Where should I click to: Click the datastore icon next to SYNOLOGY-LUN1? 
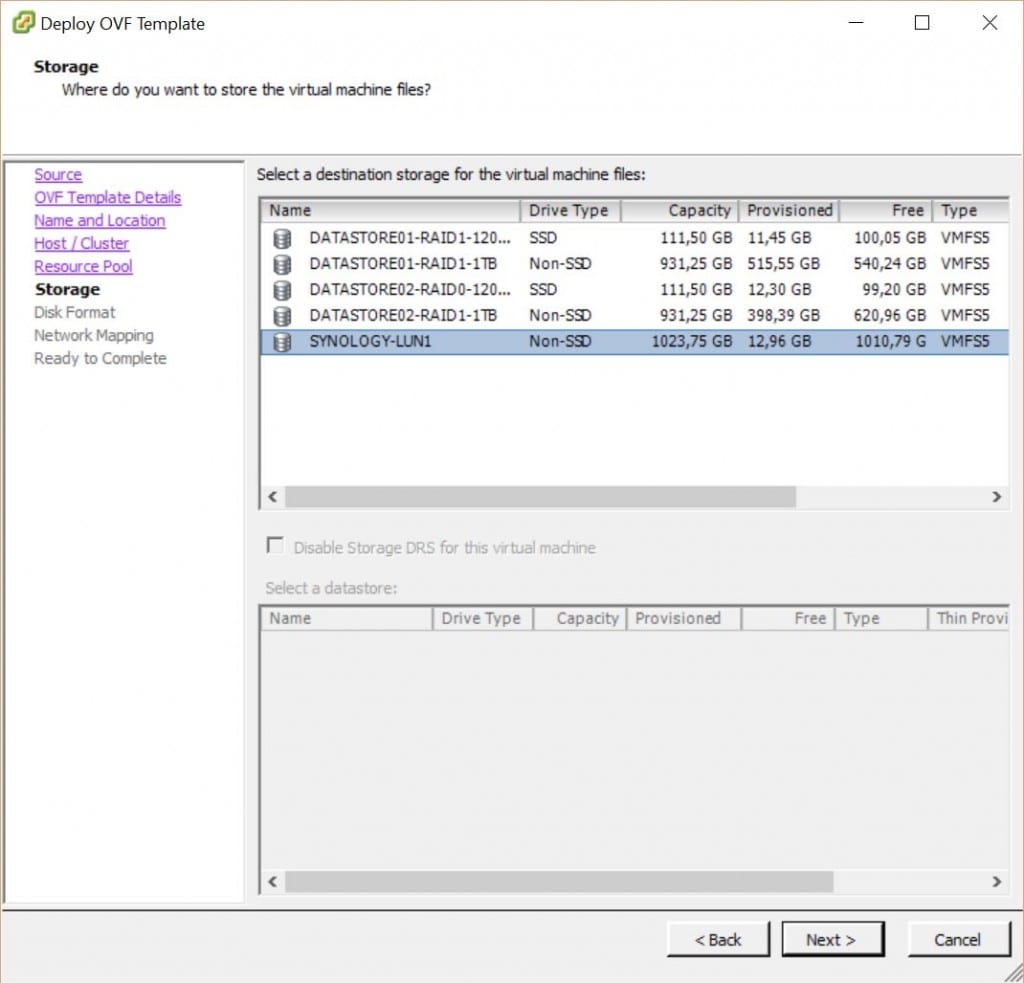click(282, 341)
